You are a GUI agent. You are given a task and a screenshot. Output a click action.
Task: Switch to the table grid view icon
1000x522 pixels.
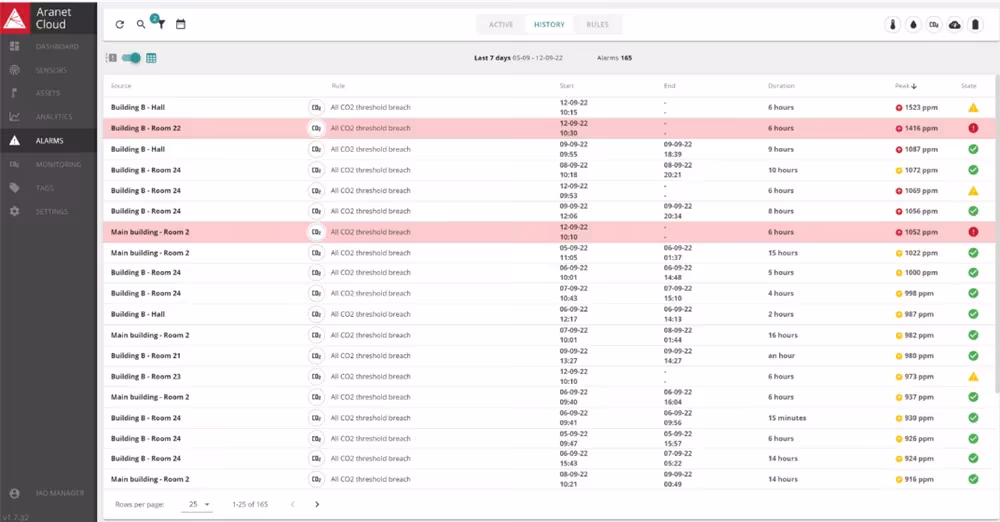[x=151, y=58]
